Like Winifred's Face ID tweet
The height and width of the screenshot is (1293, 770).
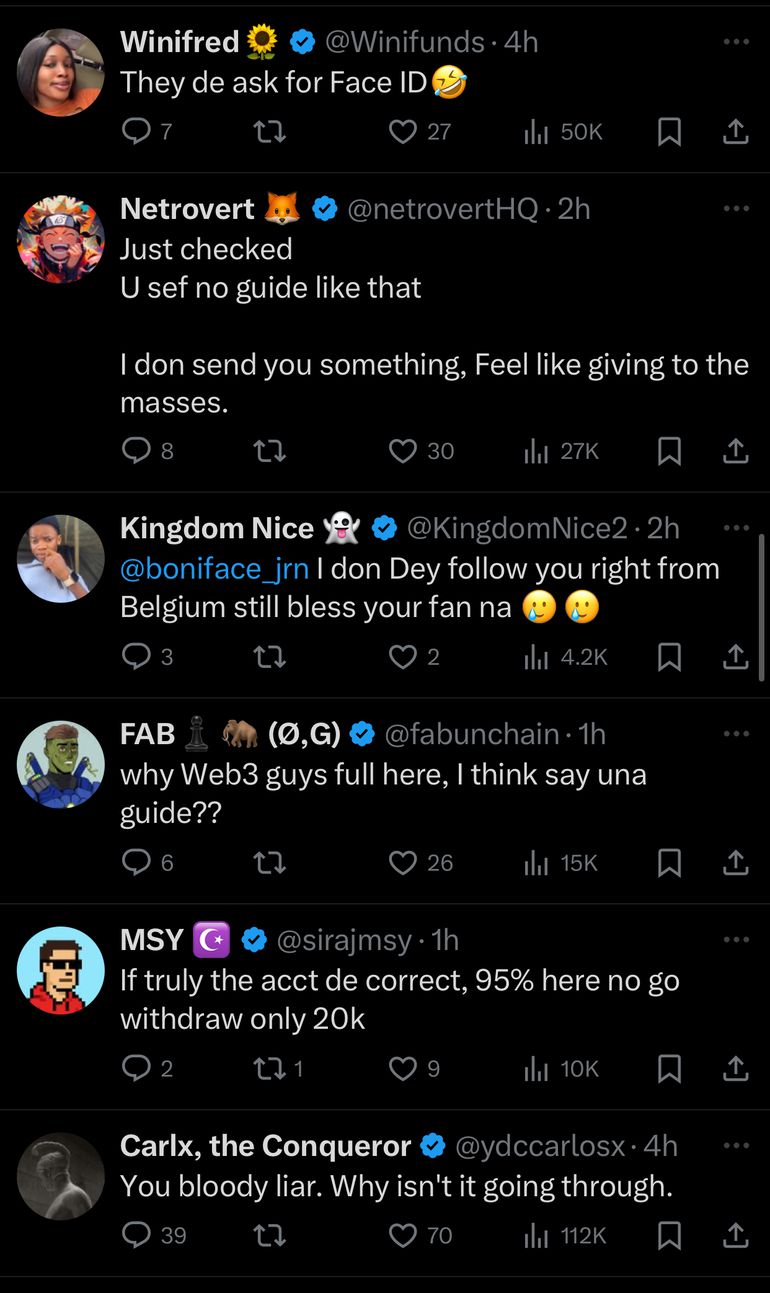(403, 132)
